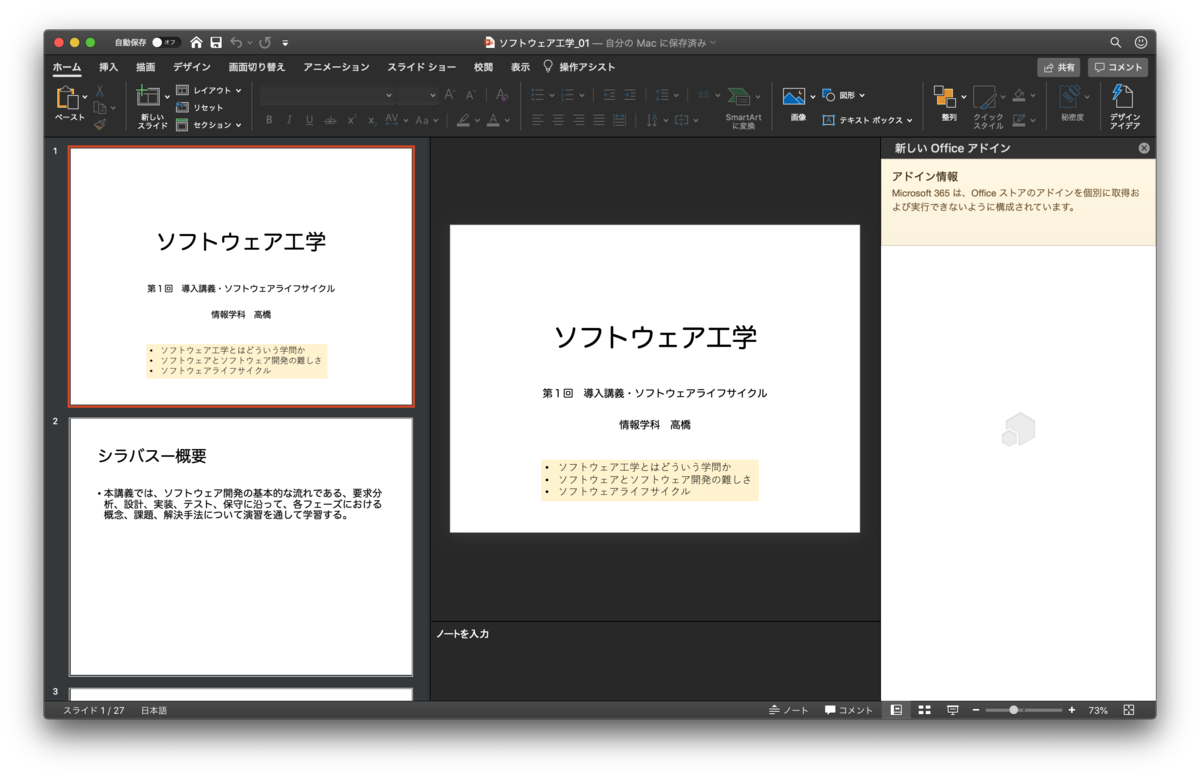Toggle superscript formatting
The height and width of the screenshot is (777, 1200).
[x=351, y=120]
